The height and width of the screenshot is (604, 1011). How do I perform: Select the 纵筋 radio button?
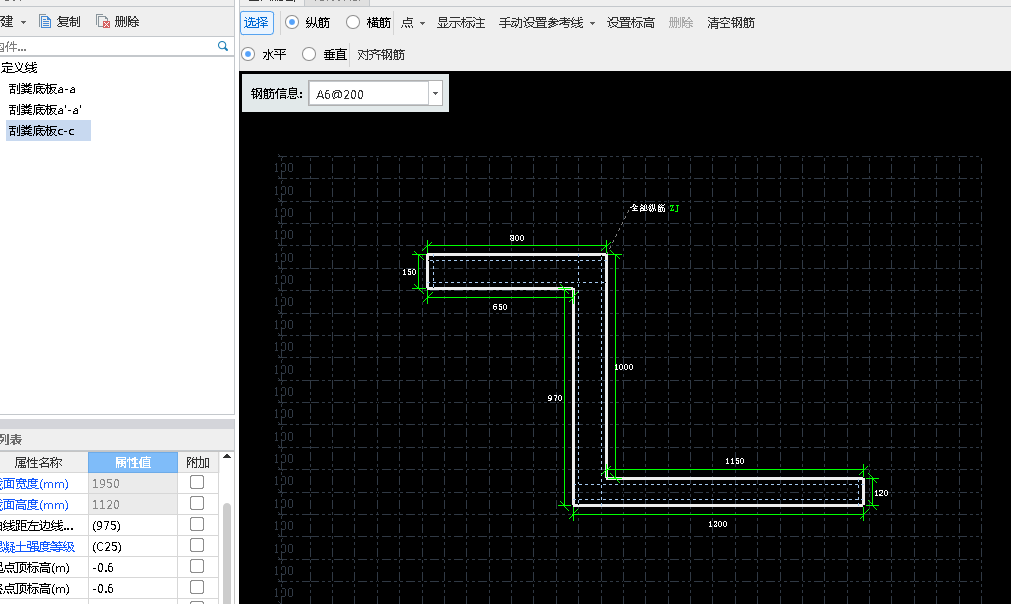coord(292,23)
